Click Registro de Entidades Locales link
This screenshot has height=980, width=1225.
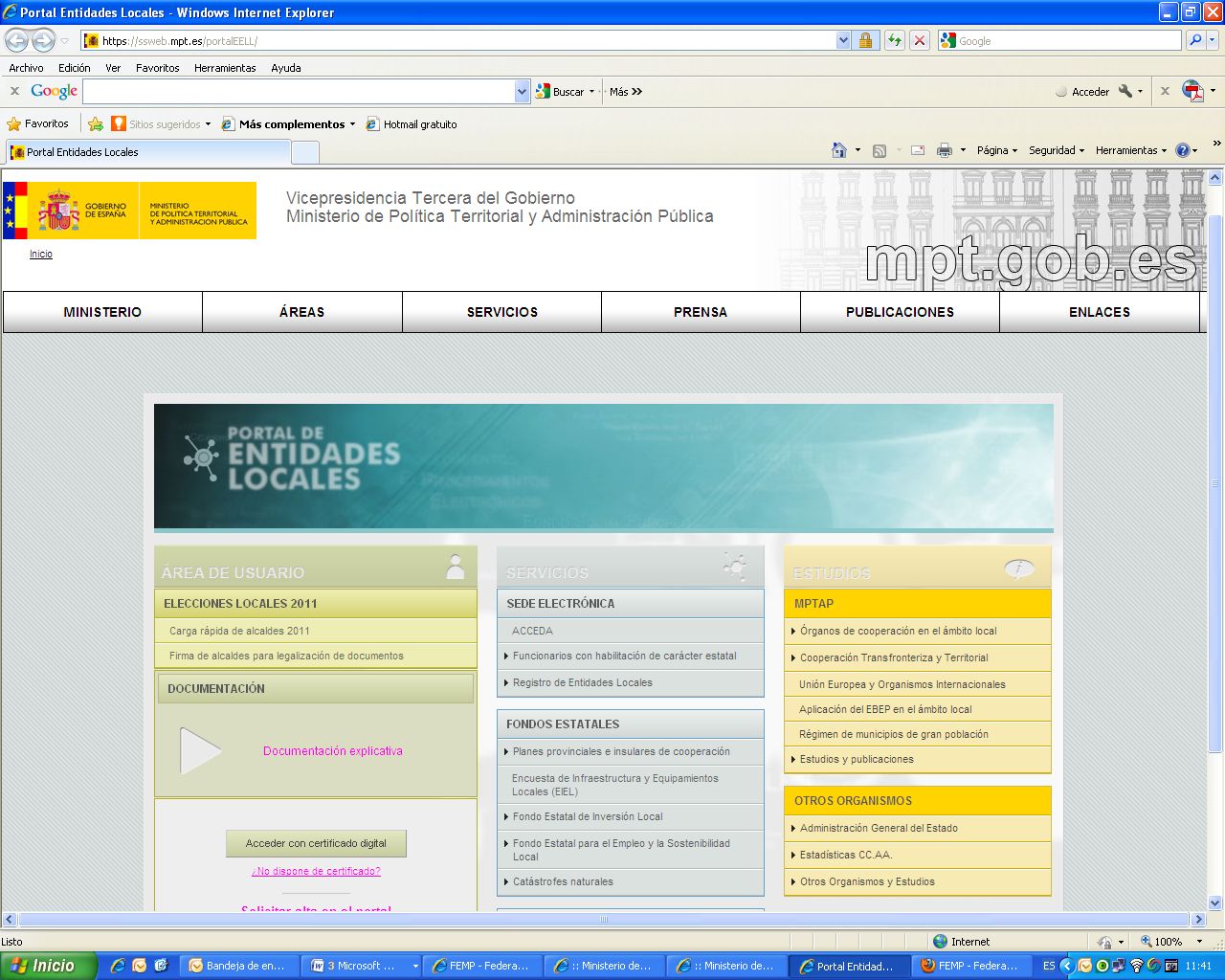[x=582, y=682]
